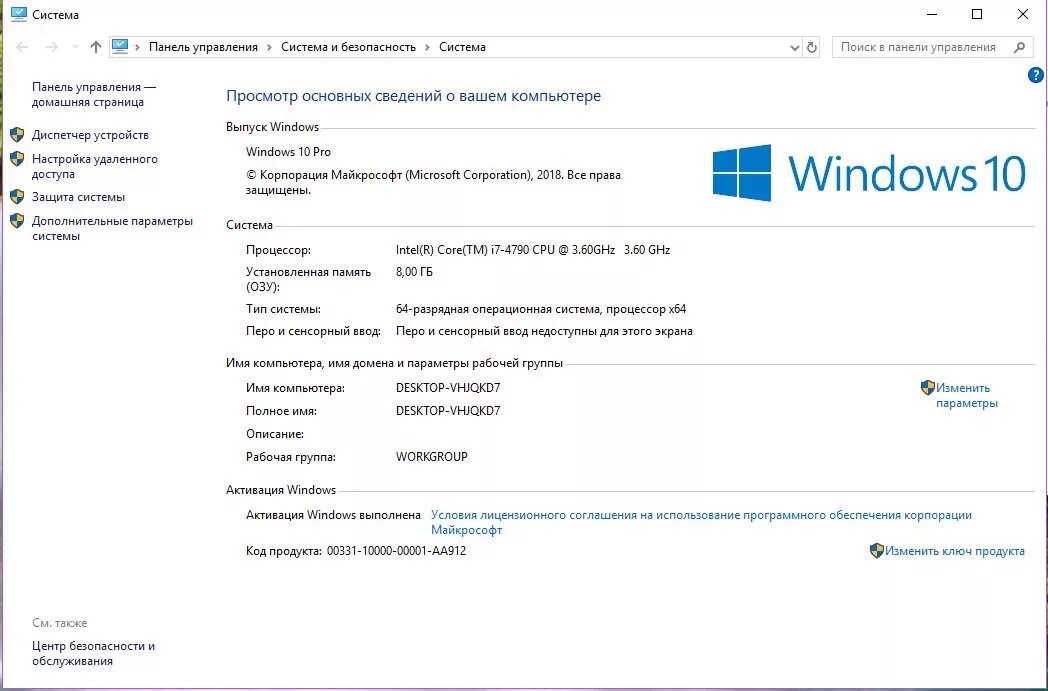Open Центр безопасности и обслуживания link
The image size is (1048, 691).
coord(94,654)
